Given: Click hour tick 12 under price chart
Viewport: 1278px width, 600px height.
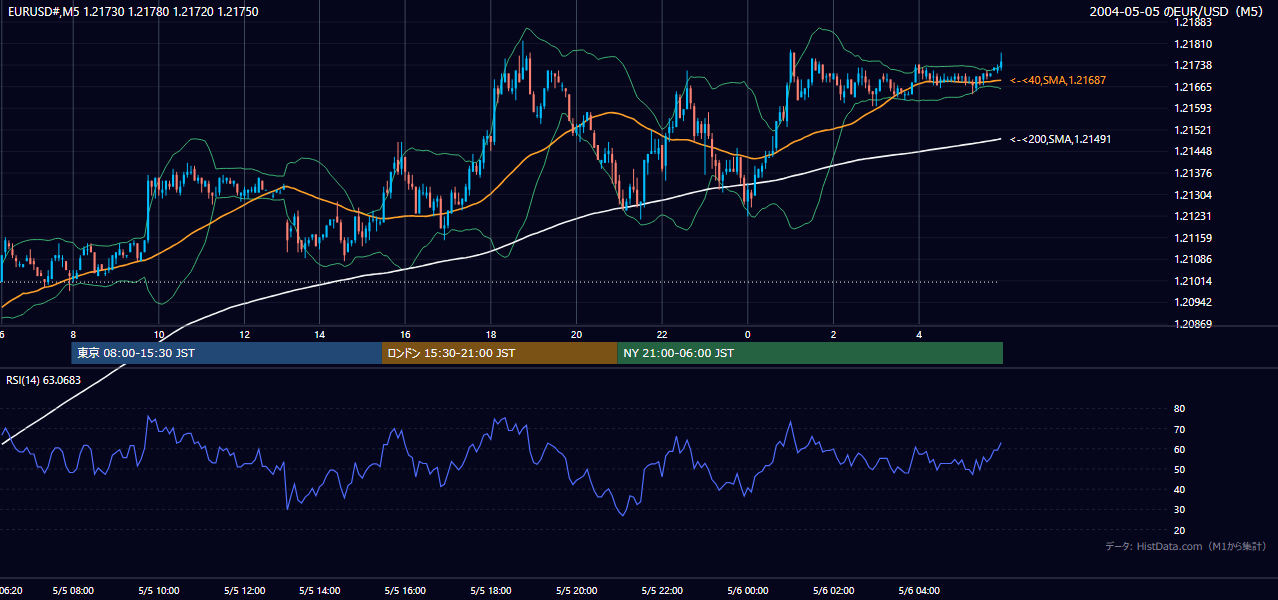Looking at the screenshot, I should [x=243, y=334].
